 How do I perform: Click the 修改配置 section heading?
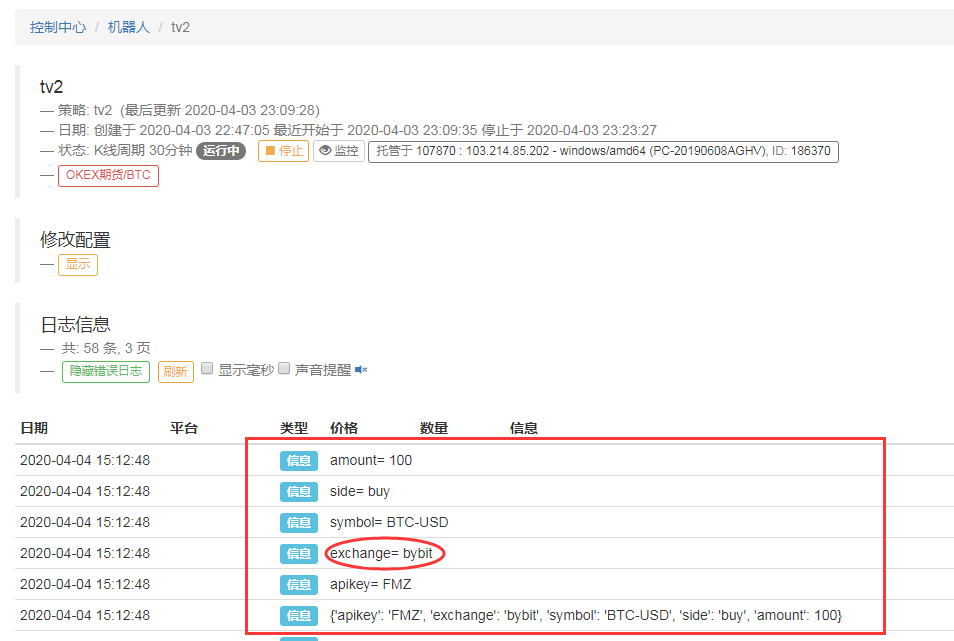75,240
